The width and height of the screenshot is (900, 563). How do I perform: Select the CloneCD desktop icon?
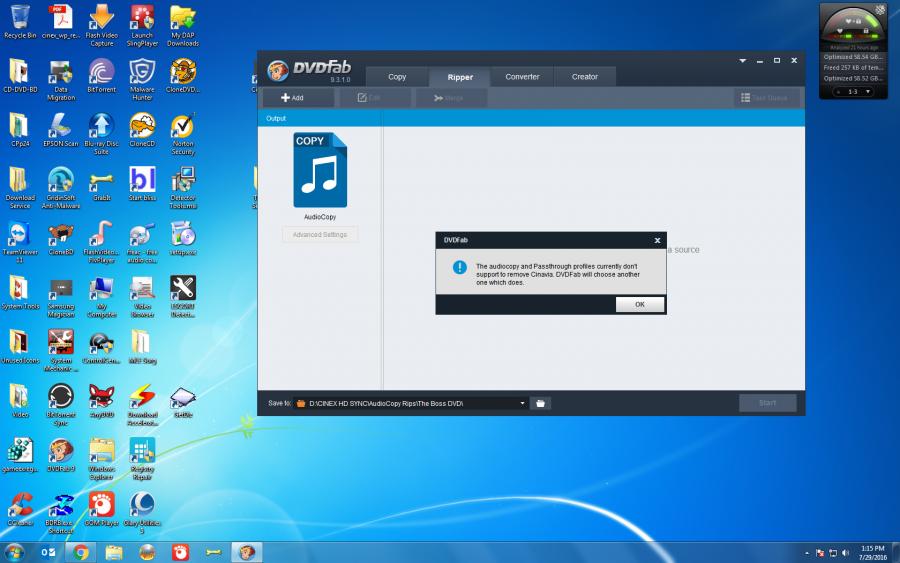(x=142, y=130)
